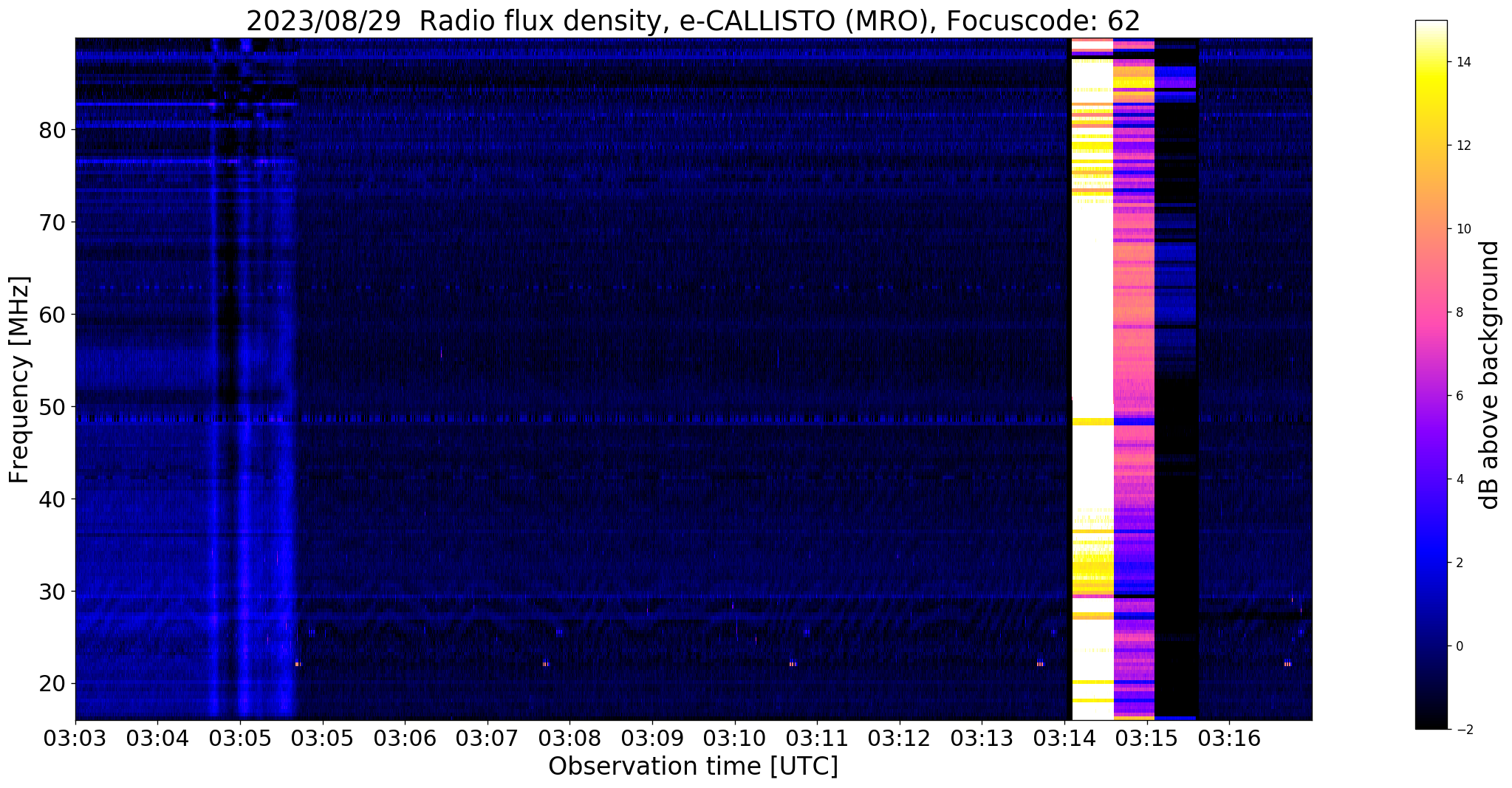Click the pink-orange band right of the white band
Image resolution: width=1512 pixels, height=788 pixels.
coord(1134,379)
